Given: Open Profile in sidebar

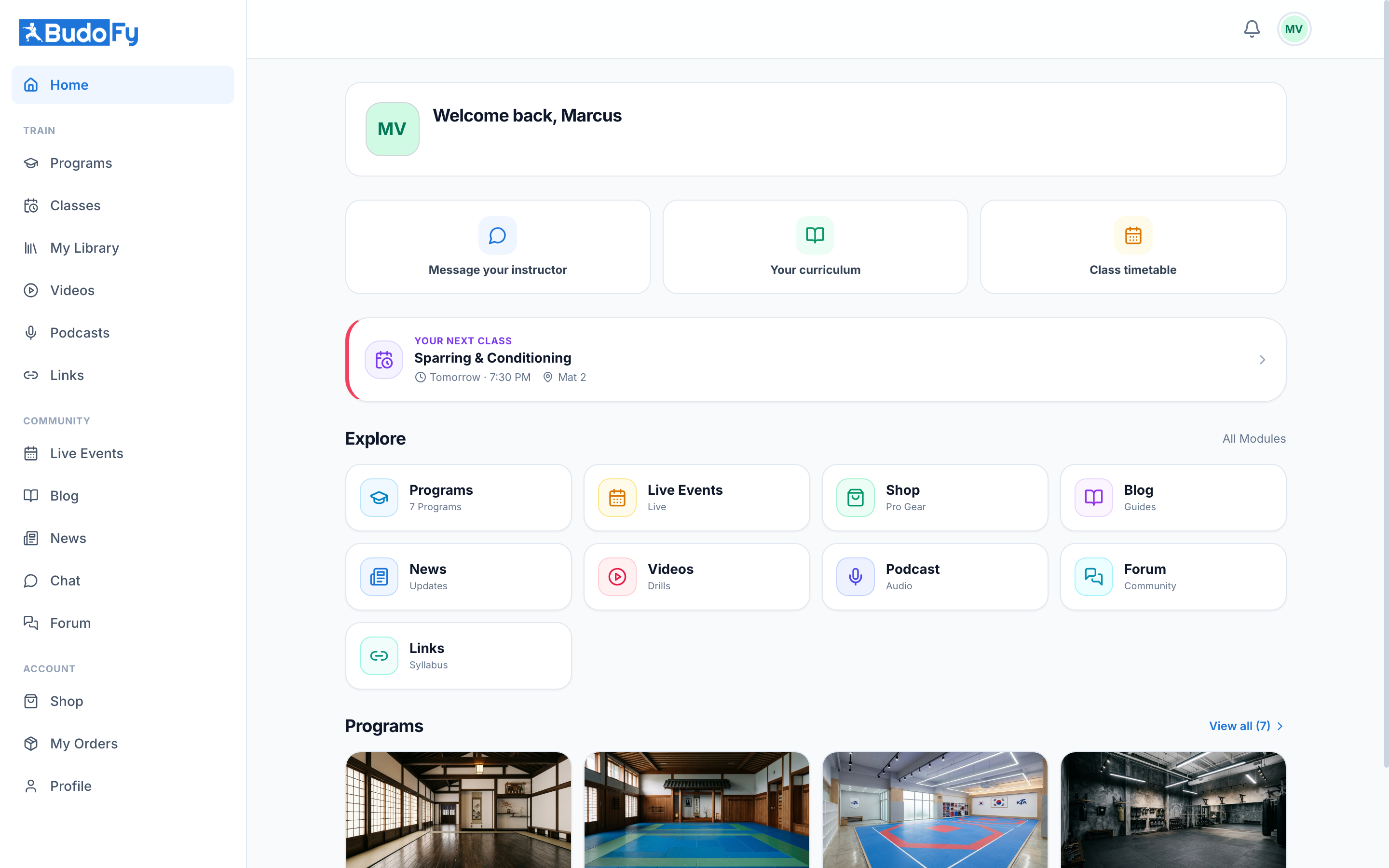Looking at the screenshot, I should (123, 787).
